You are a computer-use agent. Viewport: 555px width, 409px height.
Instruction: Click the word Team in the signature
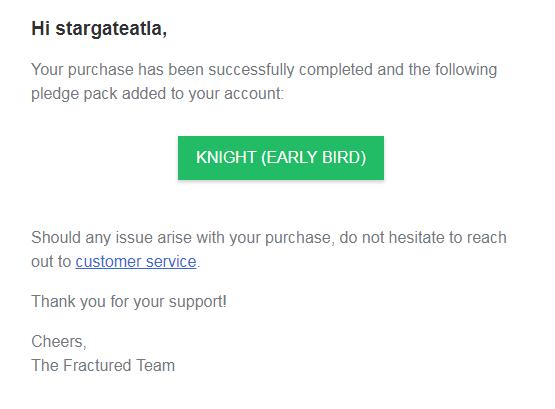[x=156, y=365]
